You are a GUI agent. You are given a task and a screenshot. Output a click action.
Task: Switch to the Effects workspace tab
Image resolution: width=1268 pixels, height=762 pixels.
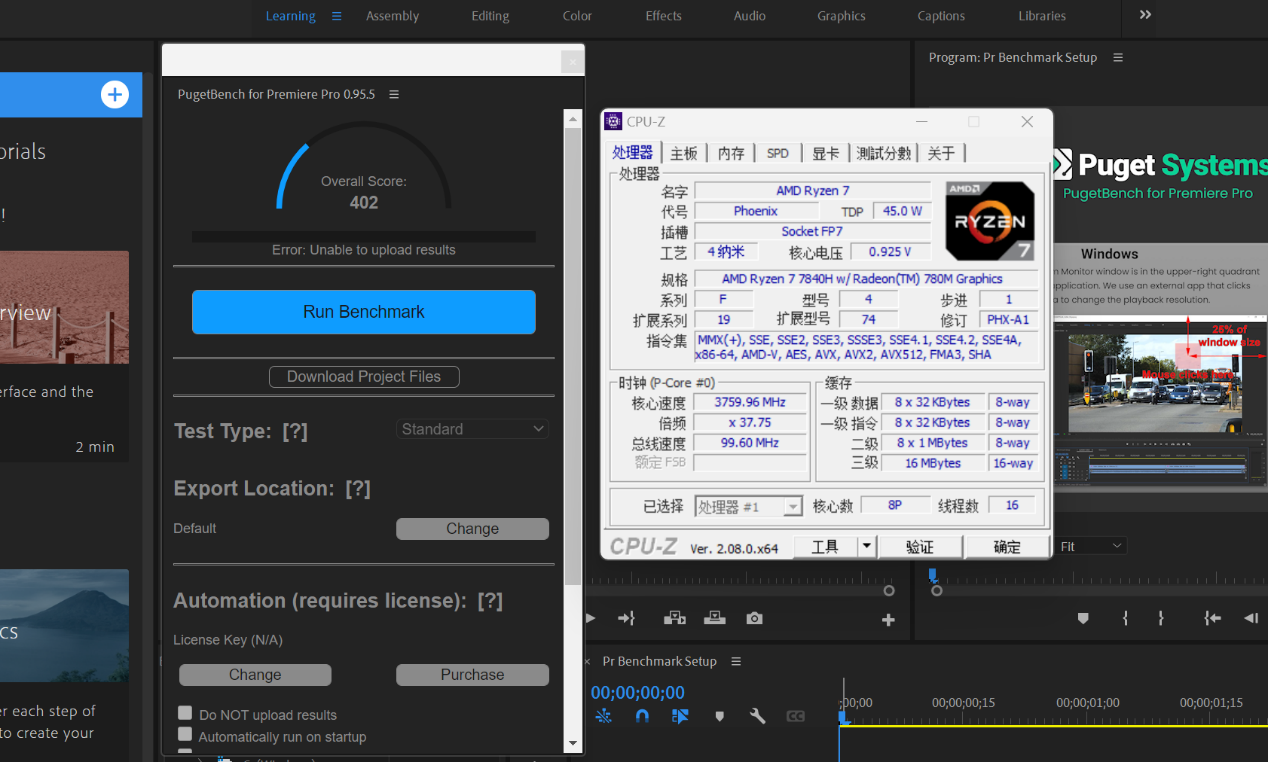[663, 16]
